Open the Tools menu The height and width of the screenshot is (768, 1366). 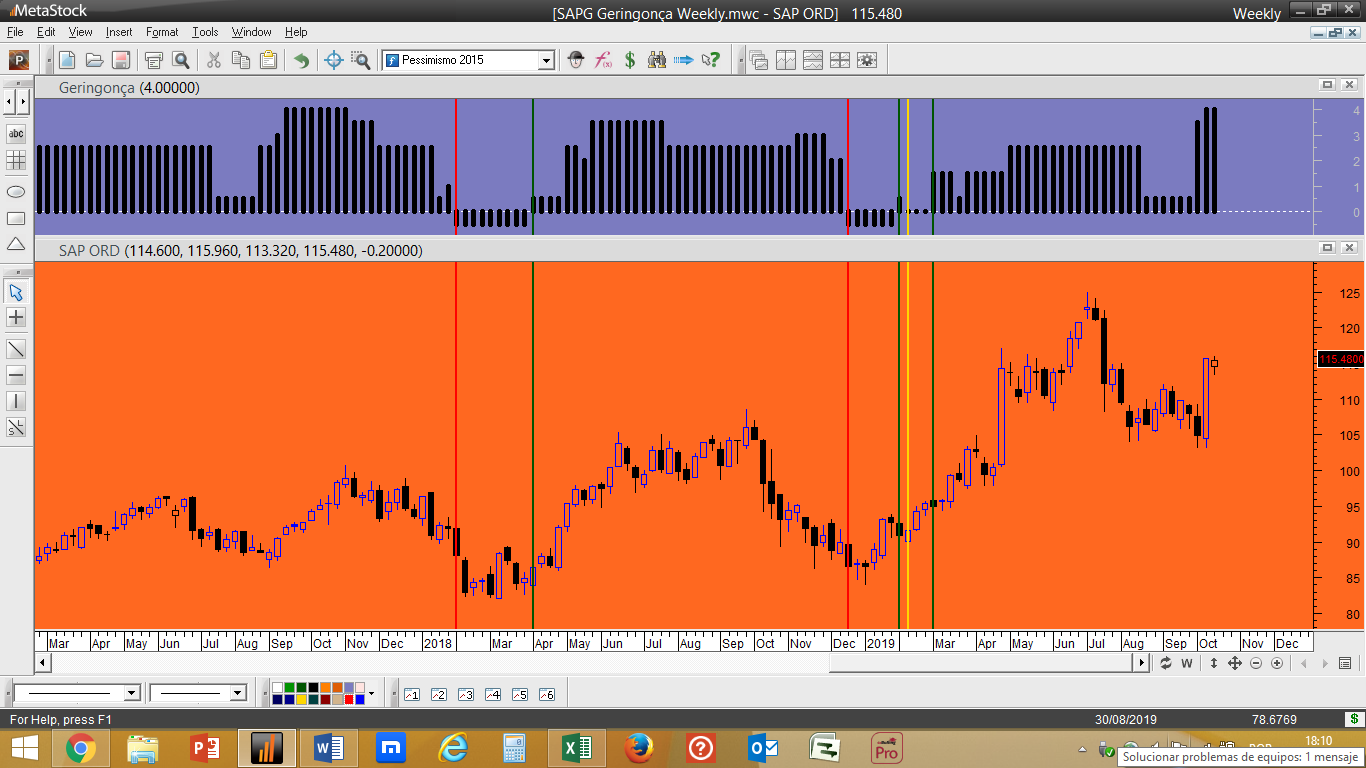tap(205, 32)
